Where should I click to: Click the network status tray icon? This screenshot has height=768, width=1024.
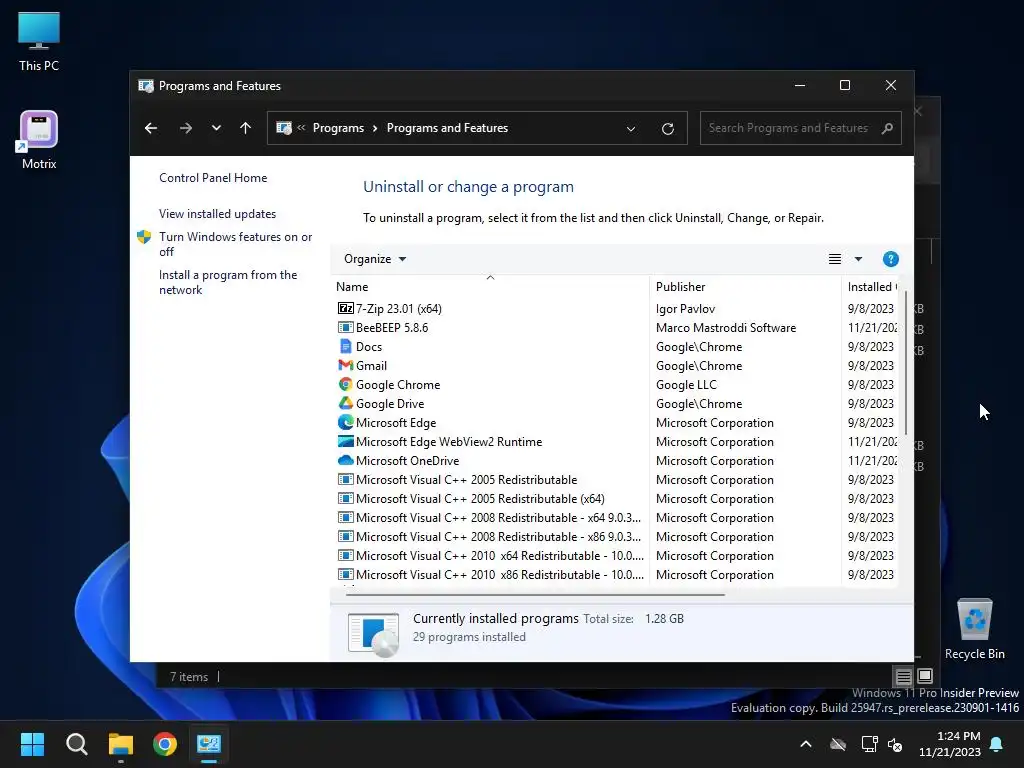869,744
